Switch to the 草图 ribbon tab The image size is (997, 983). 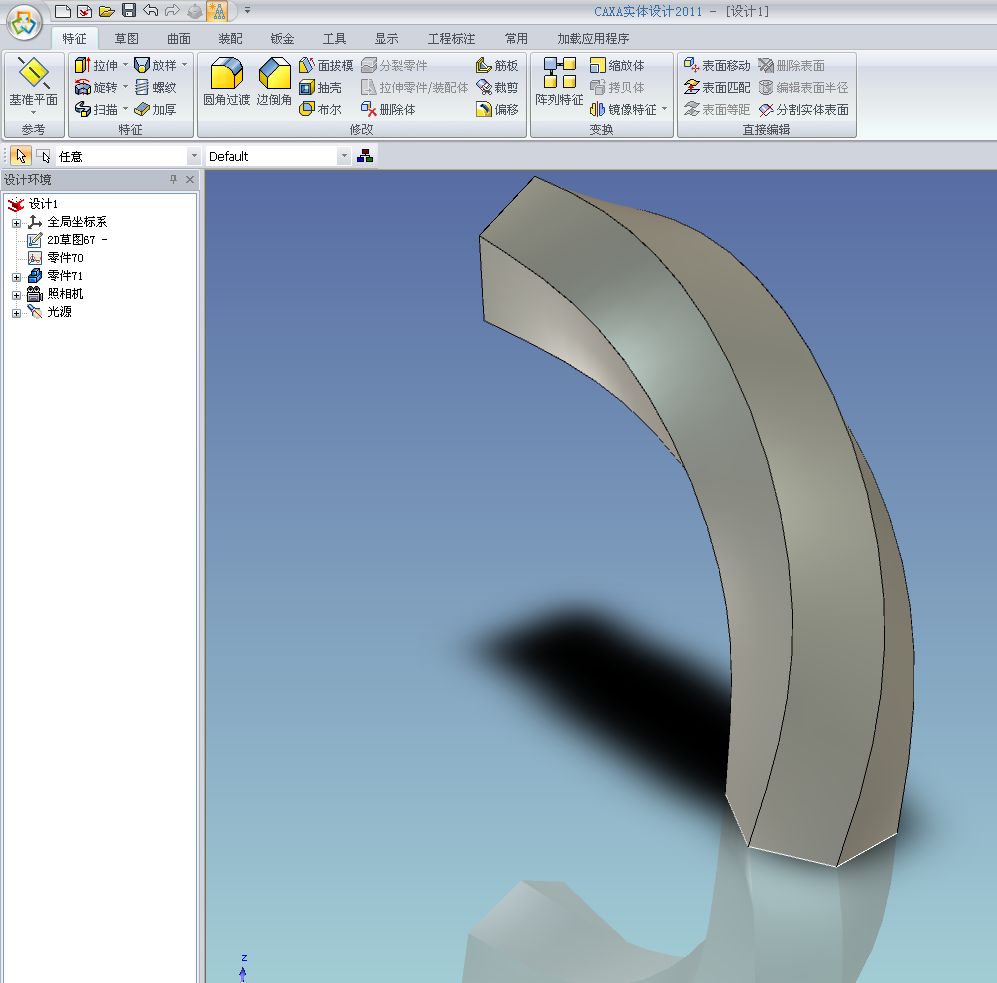126,39
